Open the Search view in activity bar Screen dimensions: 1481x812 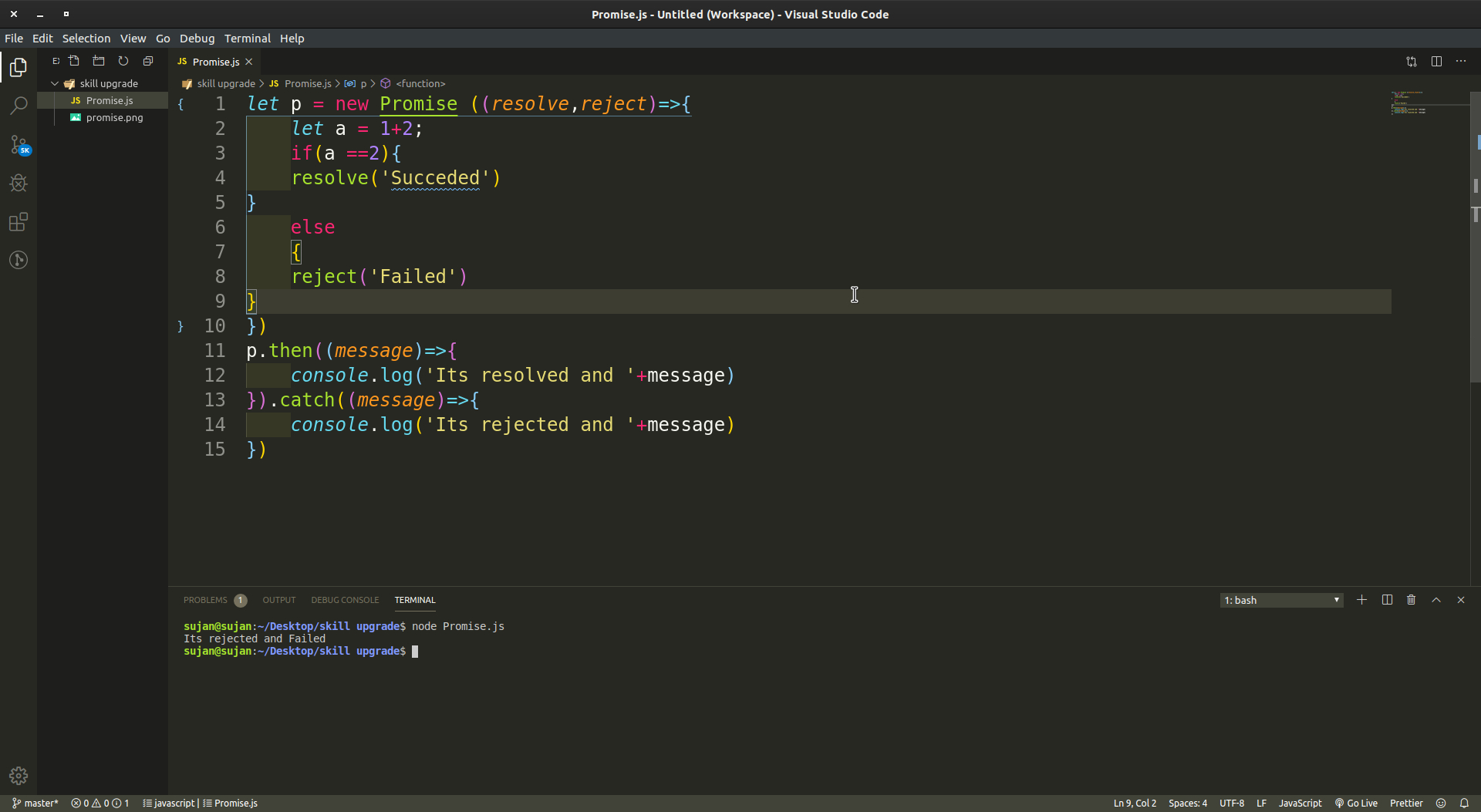19,106
